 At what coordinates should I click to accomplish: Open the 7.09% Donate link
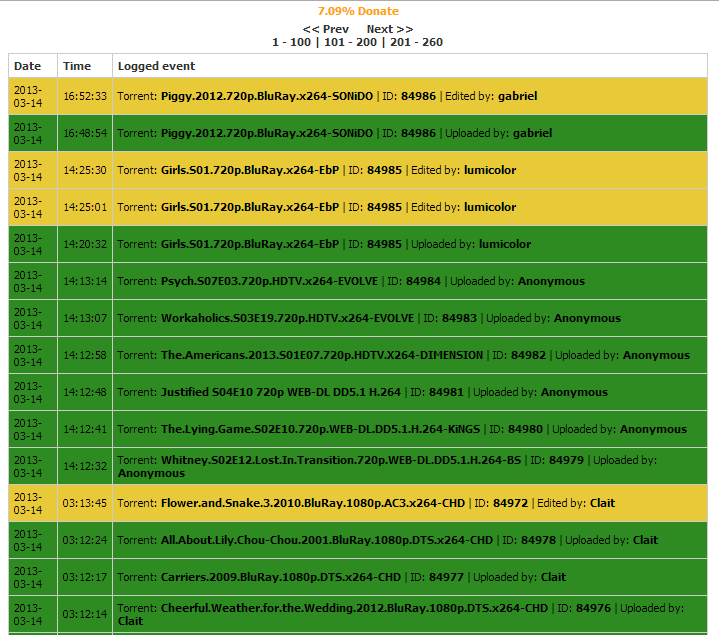[x=358, y=11]
